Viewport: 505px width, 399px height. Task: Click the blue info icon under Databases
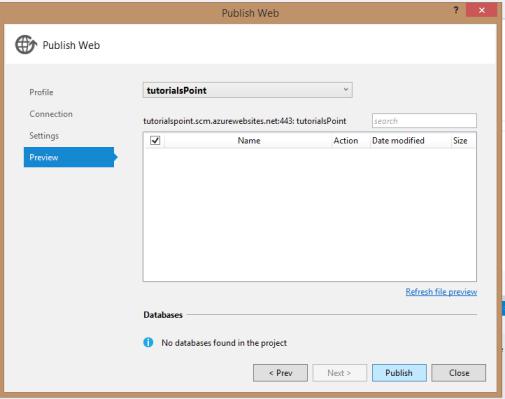tap(148, 342)
